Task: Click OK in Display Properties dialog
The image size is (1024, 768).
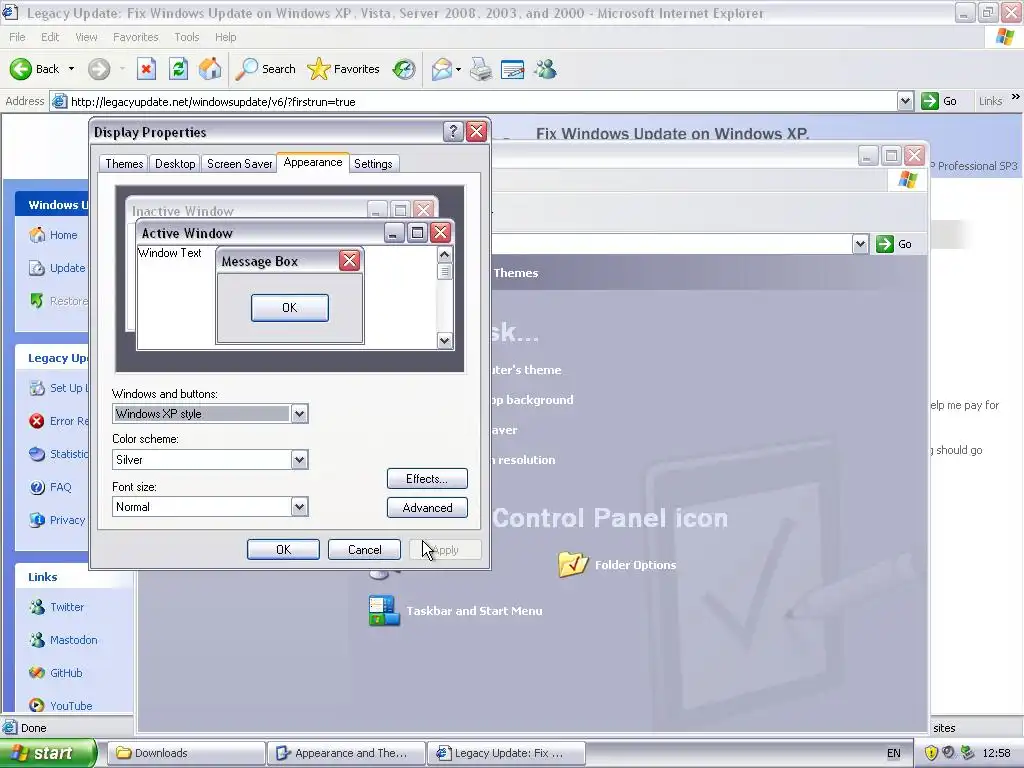Action: point(283,550)
